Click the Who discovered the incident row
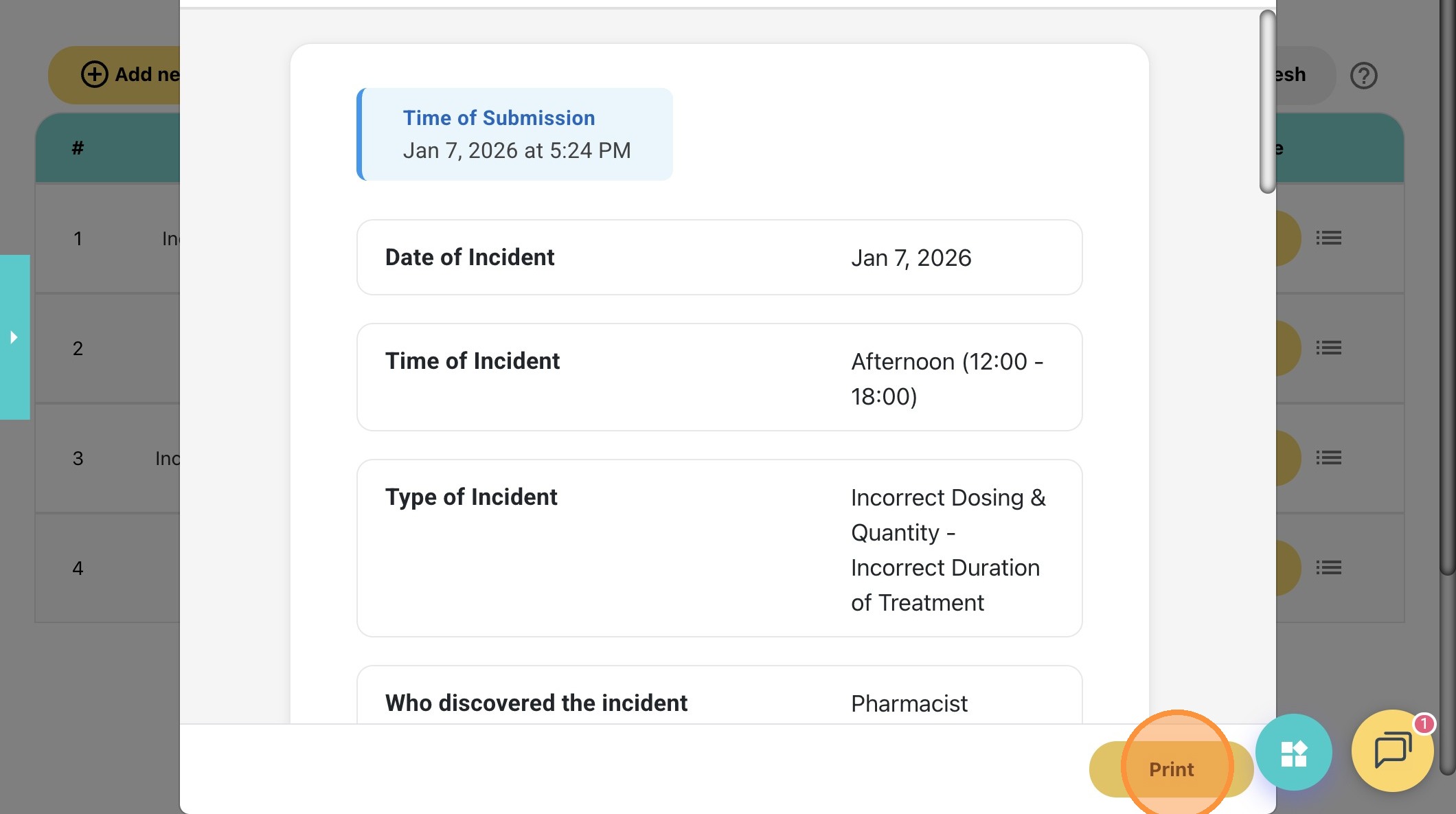The width and height of the screenshot is (1456, 814). click(719, 702)
